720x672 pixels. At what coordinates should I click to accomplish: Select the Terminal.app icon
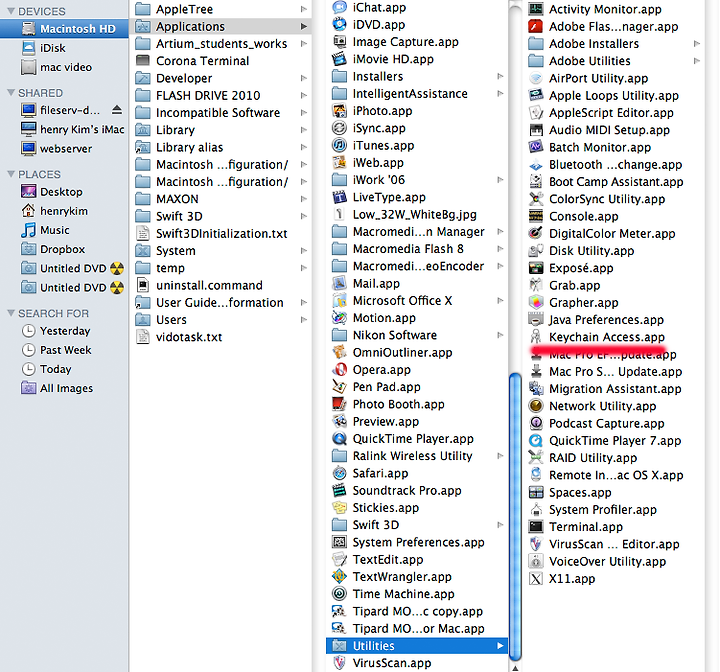[x=536, y=526]
